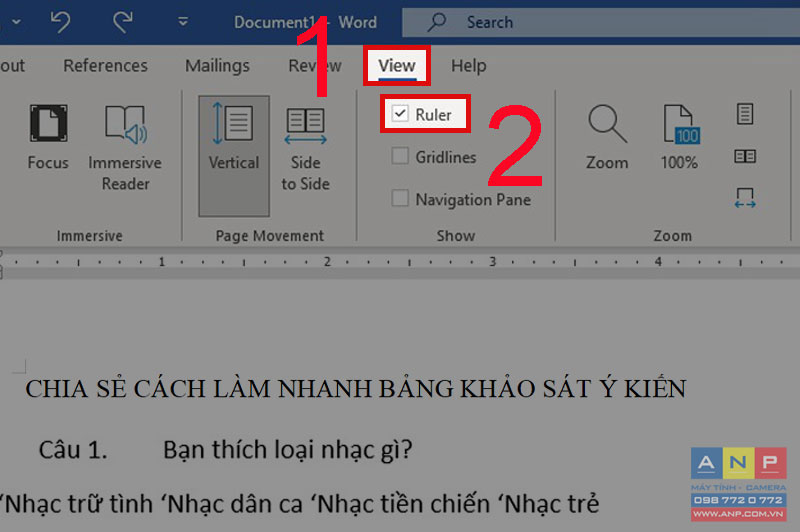Click the Search box in title bar
The image size is (800, 532).
(601, 22)
